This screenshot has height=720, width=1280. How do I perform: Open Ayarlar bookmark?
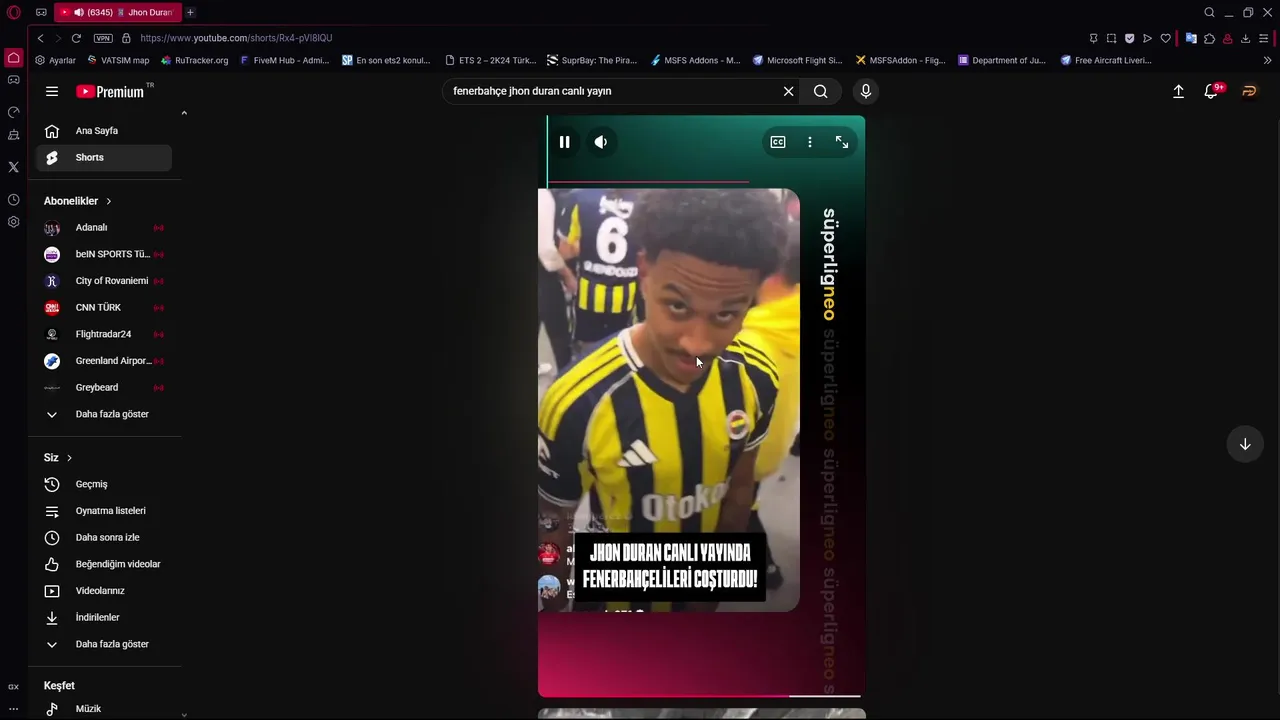[55, 60]
